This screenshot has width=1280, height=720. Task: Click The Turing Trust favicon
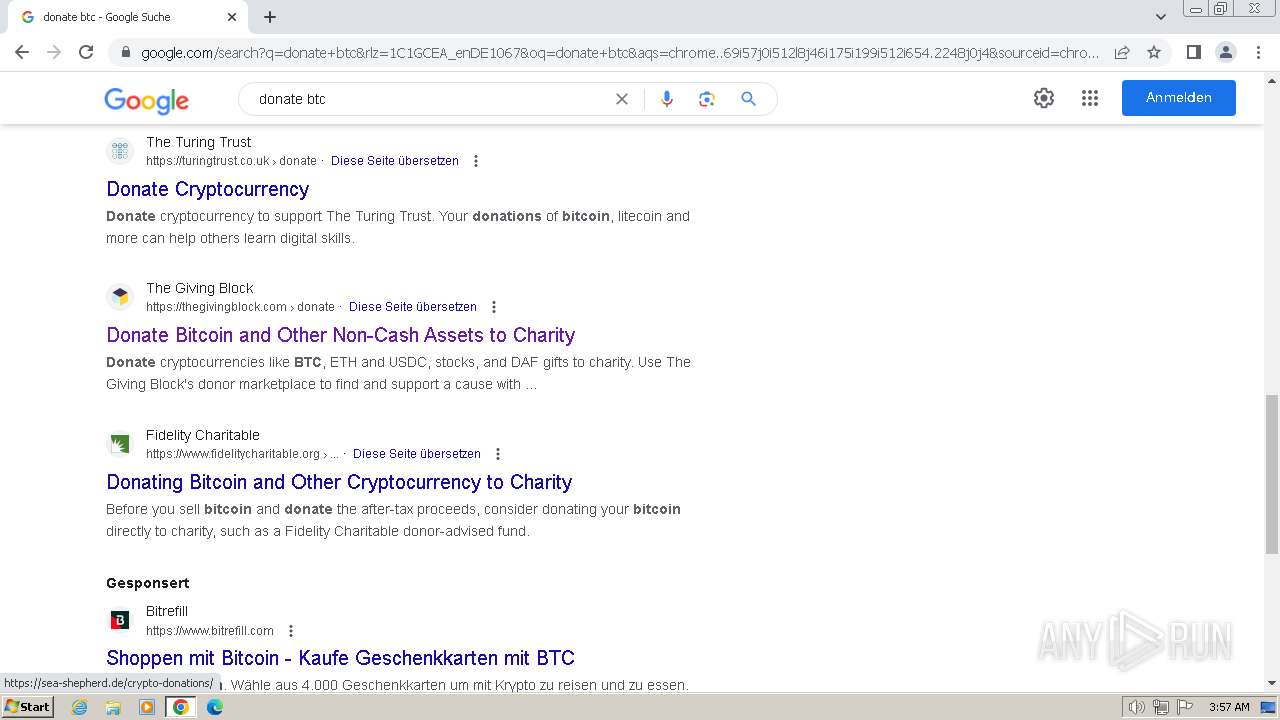click(120, 151)
